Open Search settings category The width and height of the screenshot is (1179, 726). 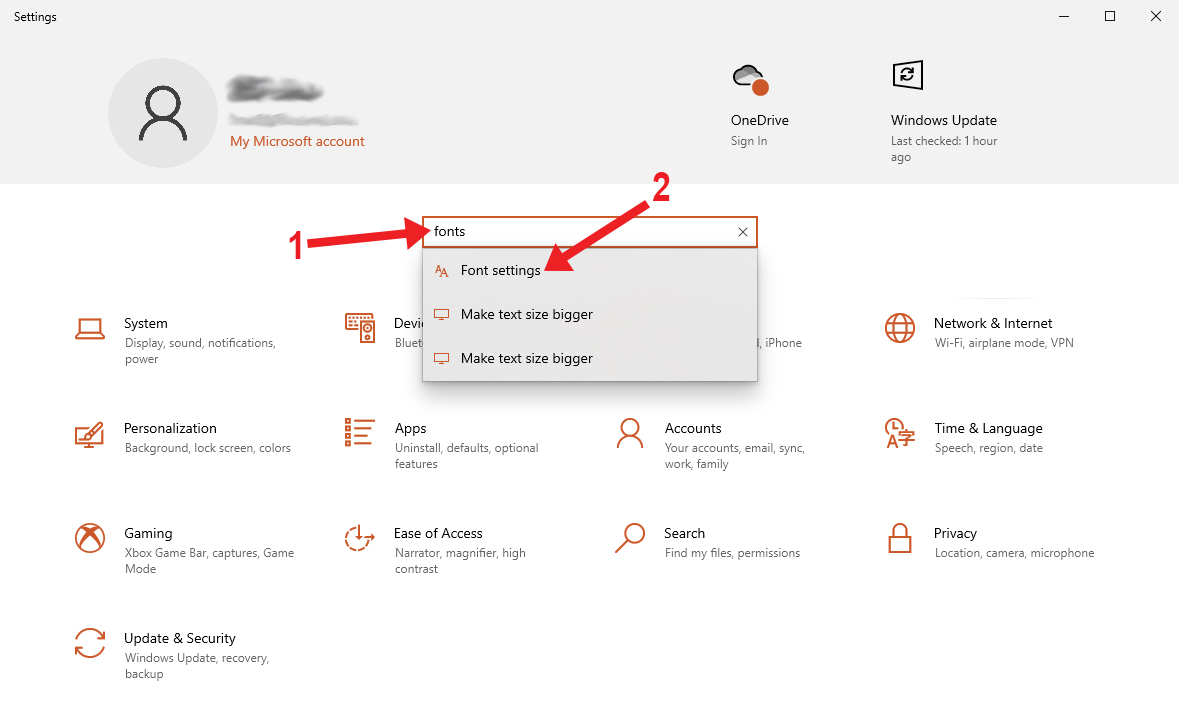click(x=684, y=534)
